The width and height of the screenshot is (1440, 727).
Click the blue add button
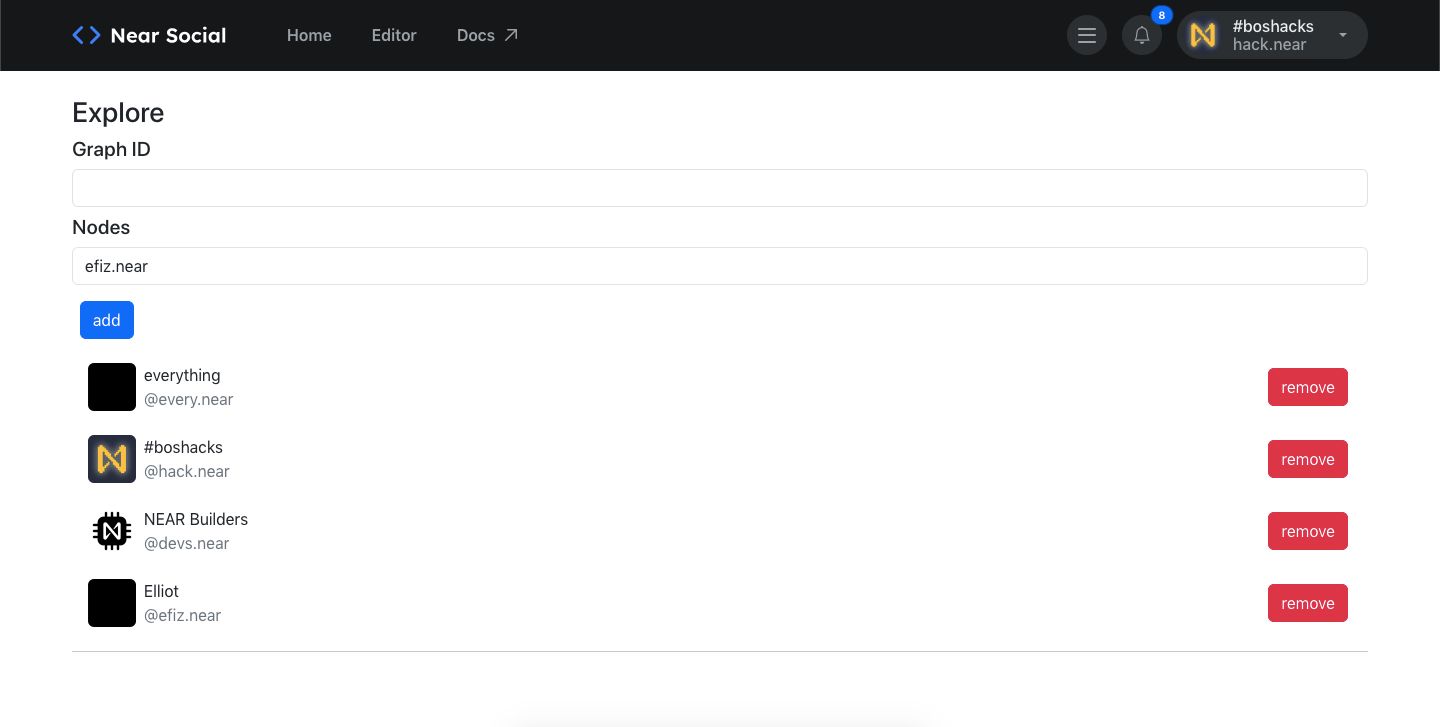(107, 320)
